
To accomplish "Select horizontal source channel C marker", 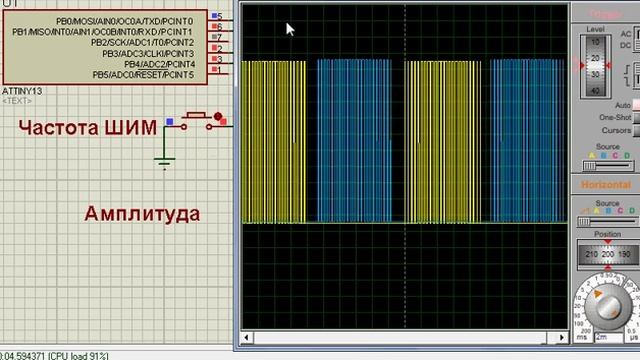I will tap(620, 211).
